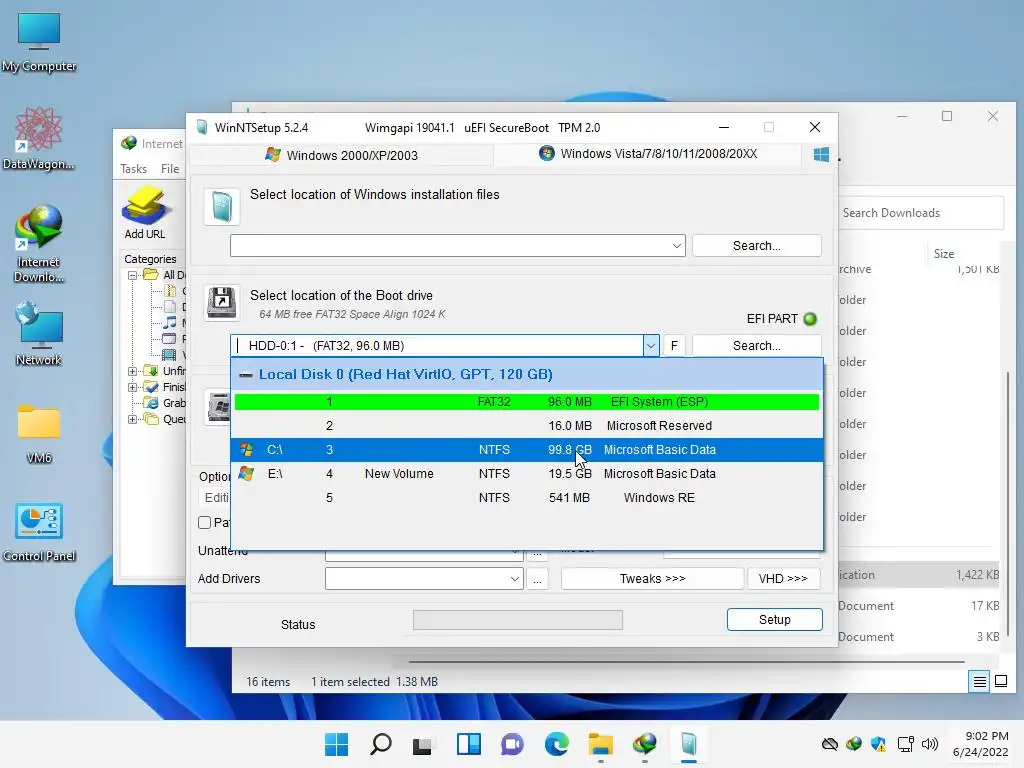Open File menu in Internet Download Manager
This screenshot has height=768, width=1024.
(x=170, y=168)
